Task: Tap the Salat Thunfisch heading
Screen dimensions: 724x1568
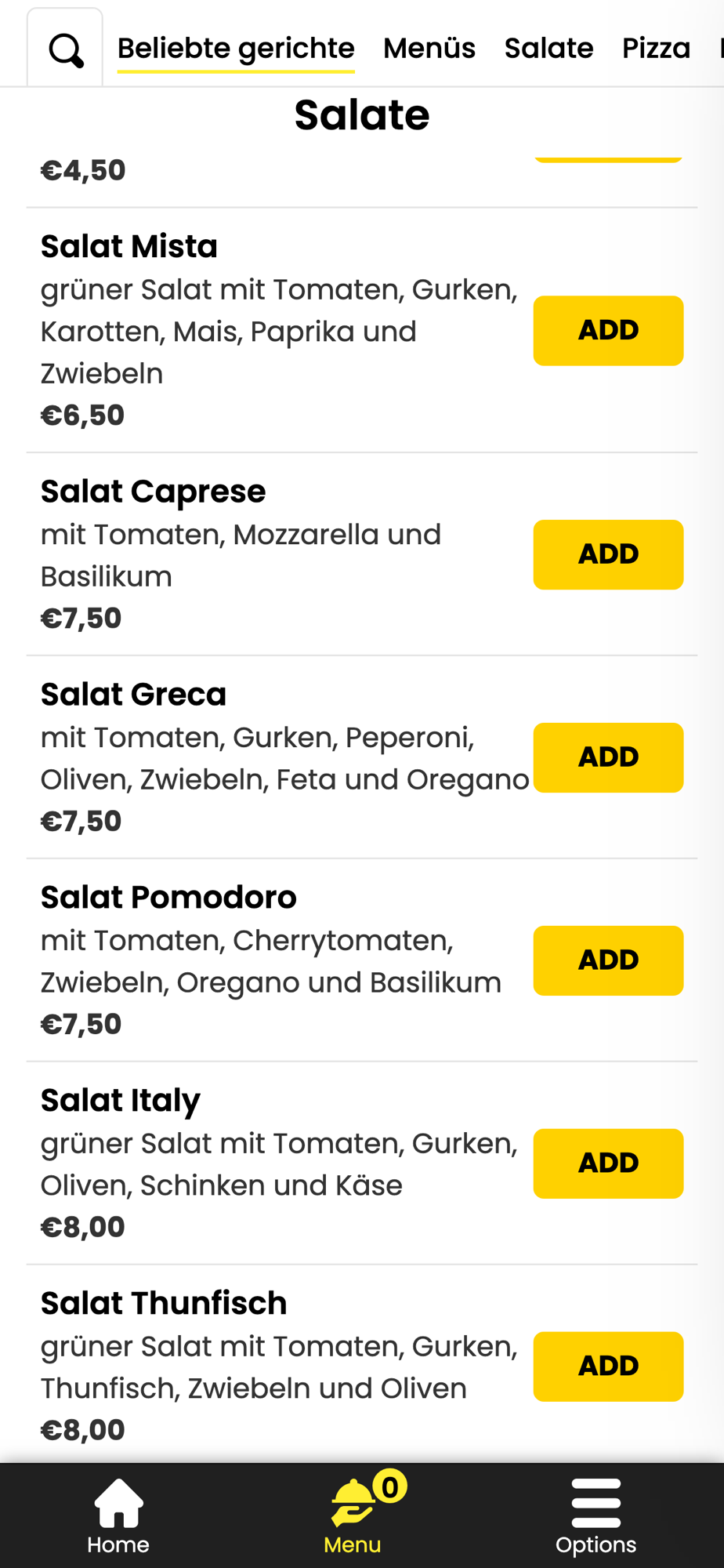Action: pos(164,1304)
